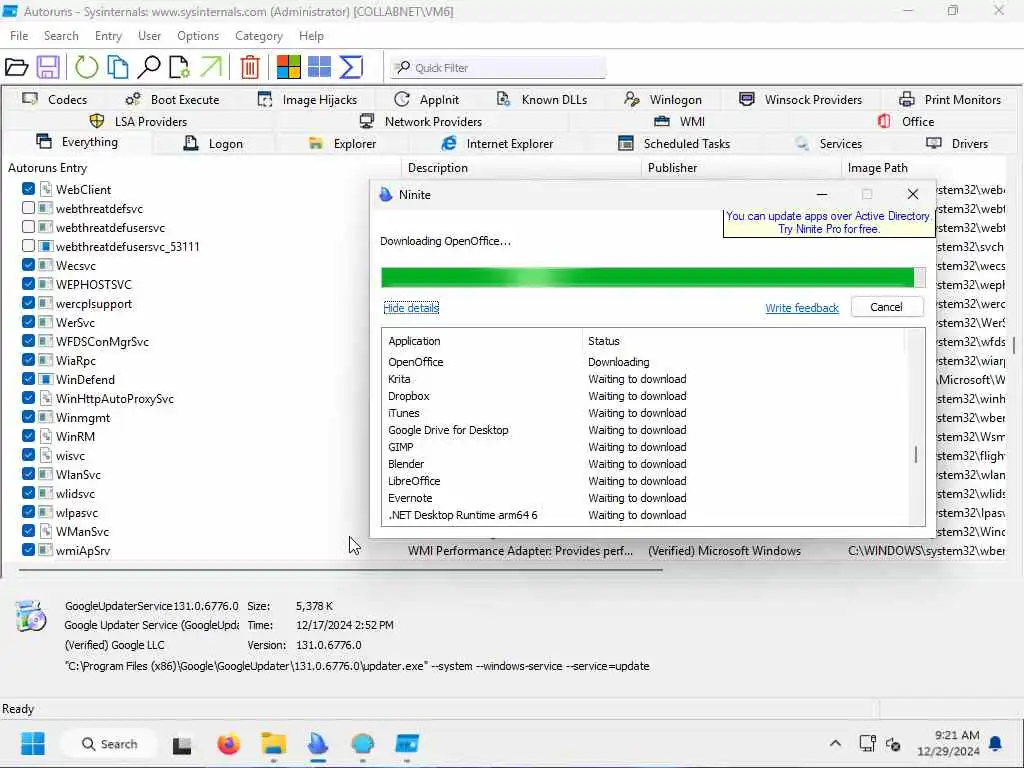1024x768 pixels.
Task: Click the Copy toolbar icon
Action: pos(118,67)
